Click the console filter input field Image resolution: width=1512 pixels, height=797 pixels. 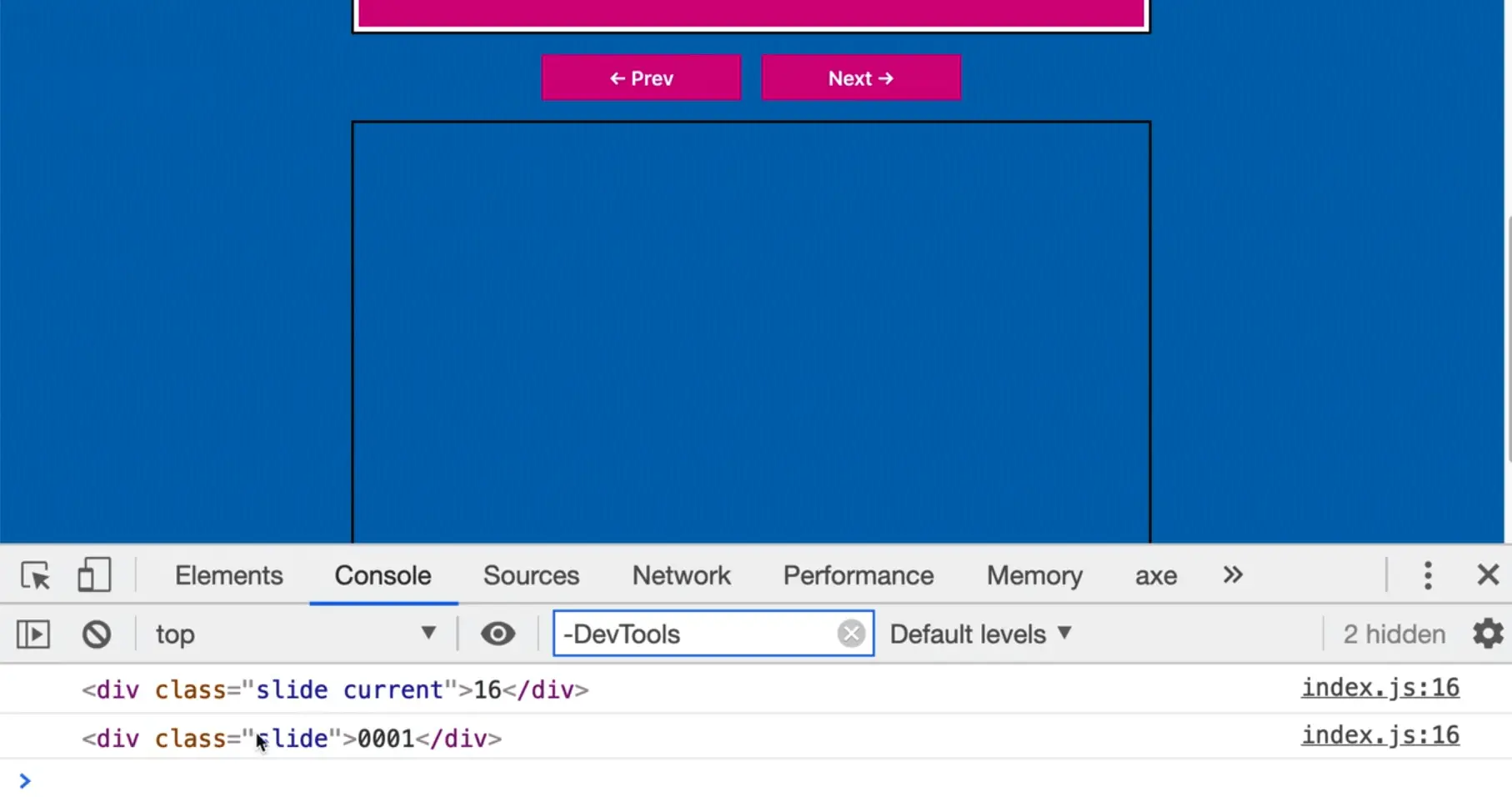[696, 634]
